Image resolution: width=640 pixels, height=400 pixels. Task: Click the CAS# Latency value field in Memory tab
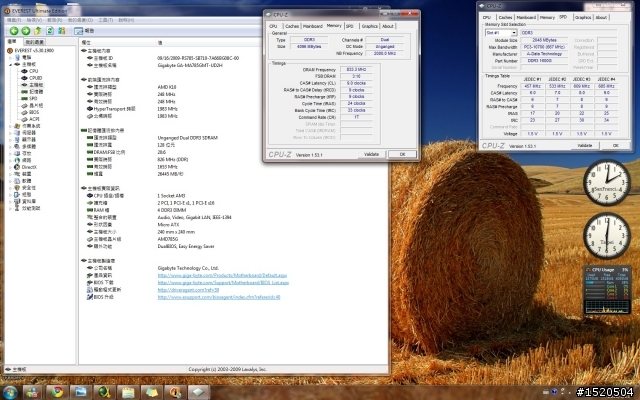pyautogui.click(x=356, y=83)
